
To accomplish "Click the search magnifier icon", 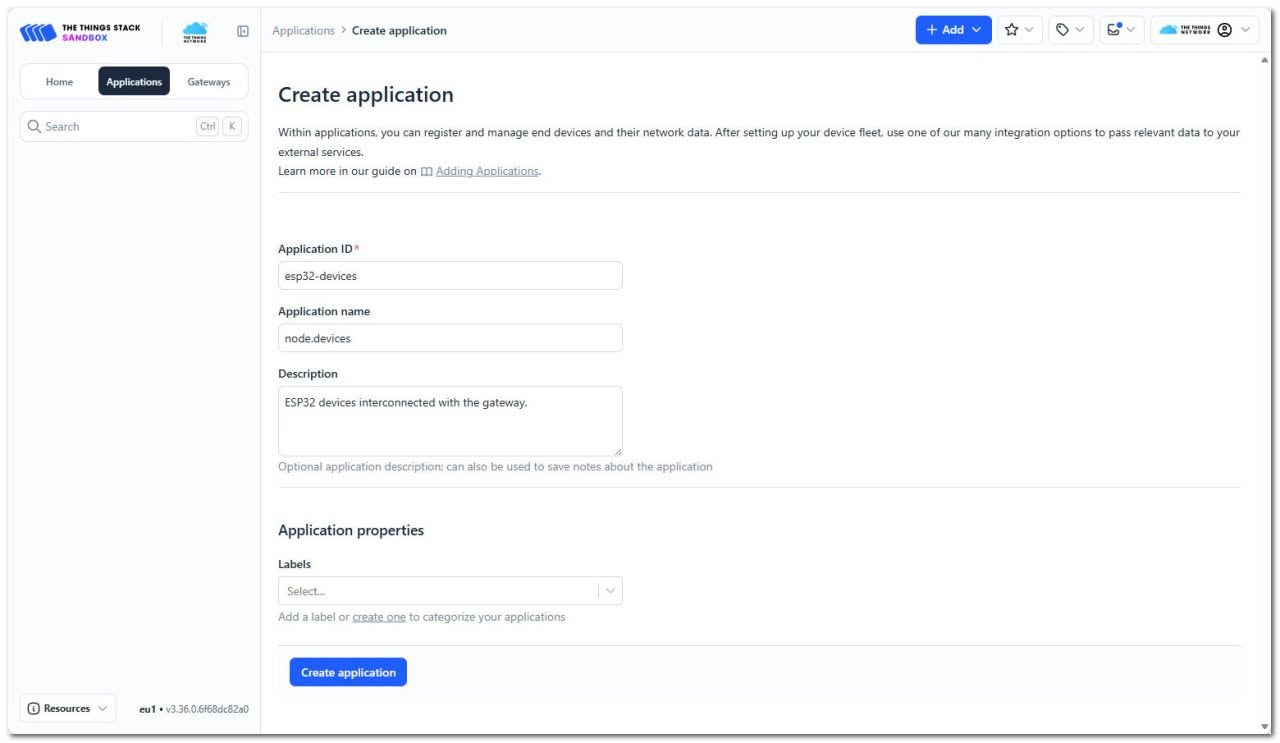I will pyautogui.click(x=35, y=127).
